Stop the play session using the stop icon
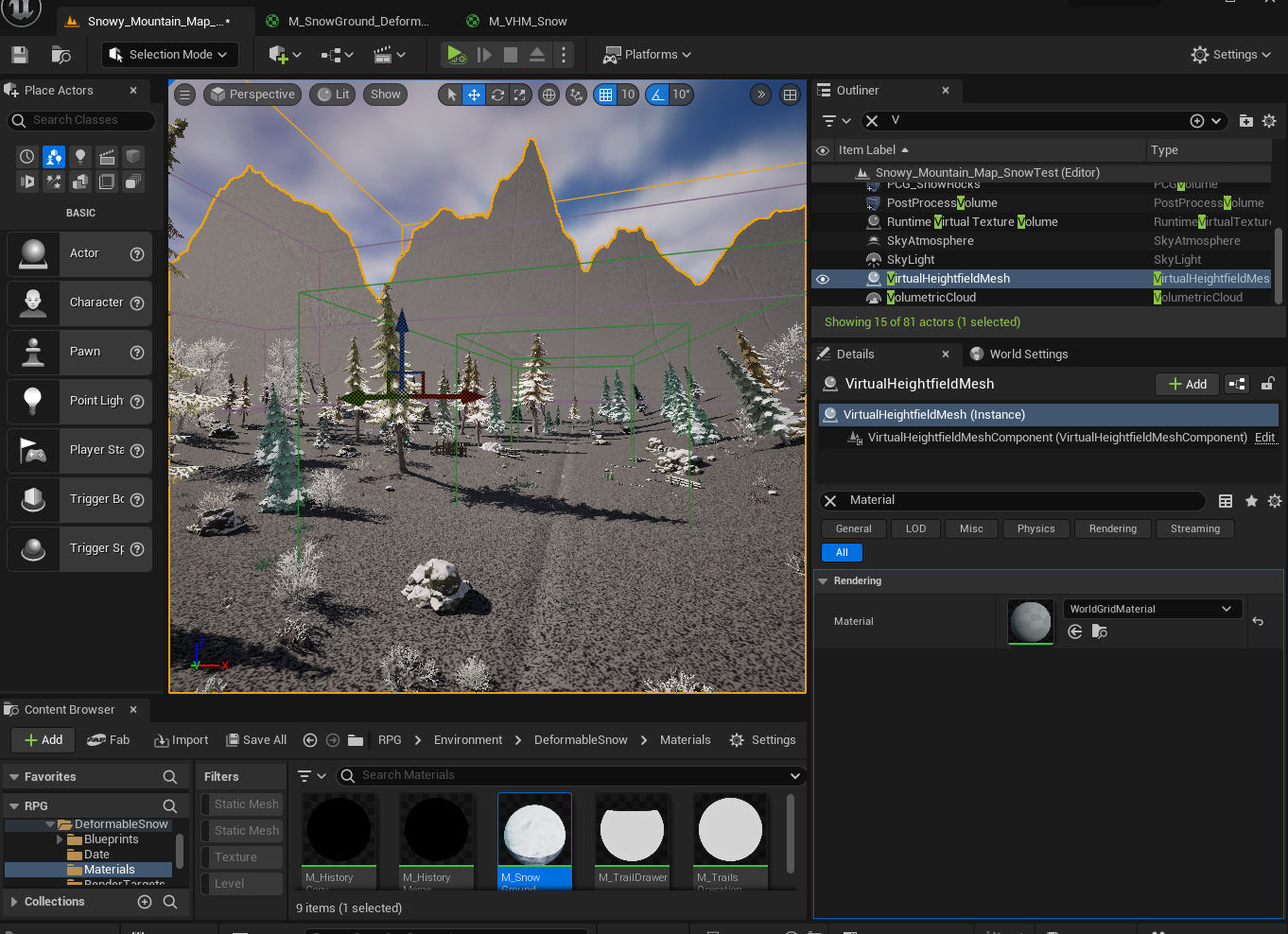This screenshot has height=934, width=1288. pyautogui.click(x=511, y=55)
